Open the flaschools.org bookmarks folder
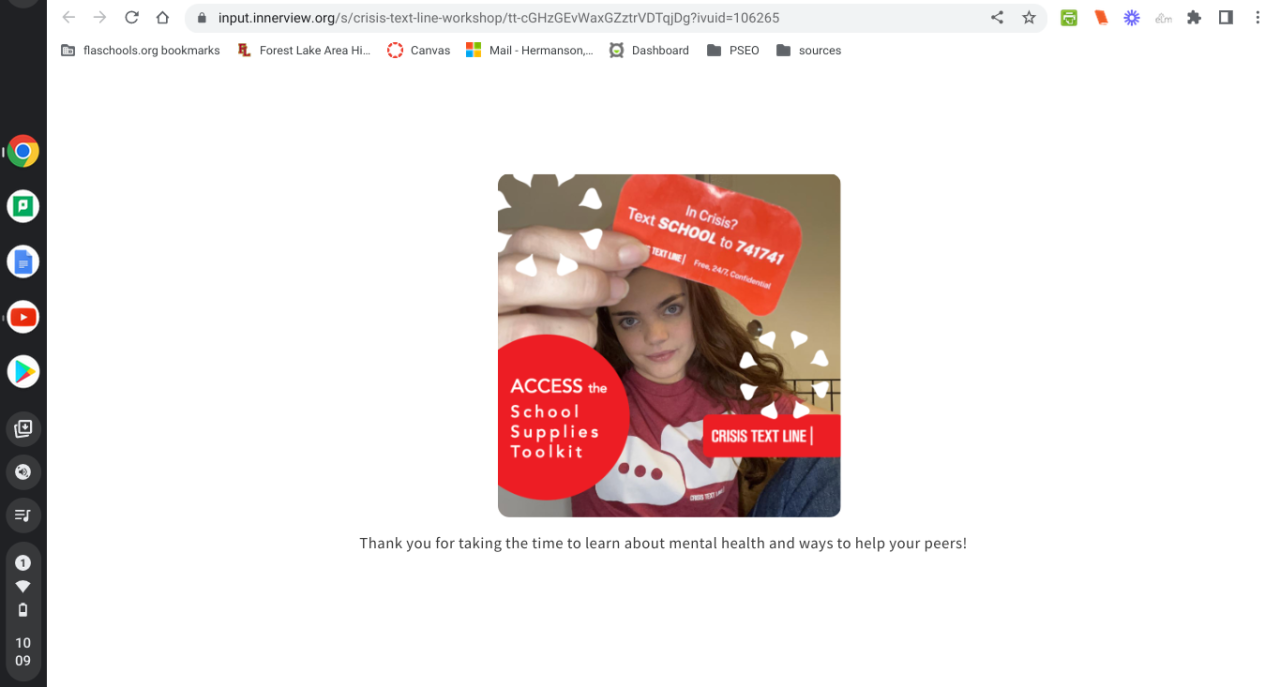The width and height of the screenshot is (1280, 687). tap(140, 50)
